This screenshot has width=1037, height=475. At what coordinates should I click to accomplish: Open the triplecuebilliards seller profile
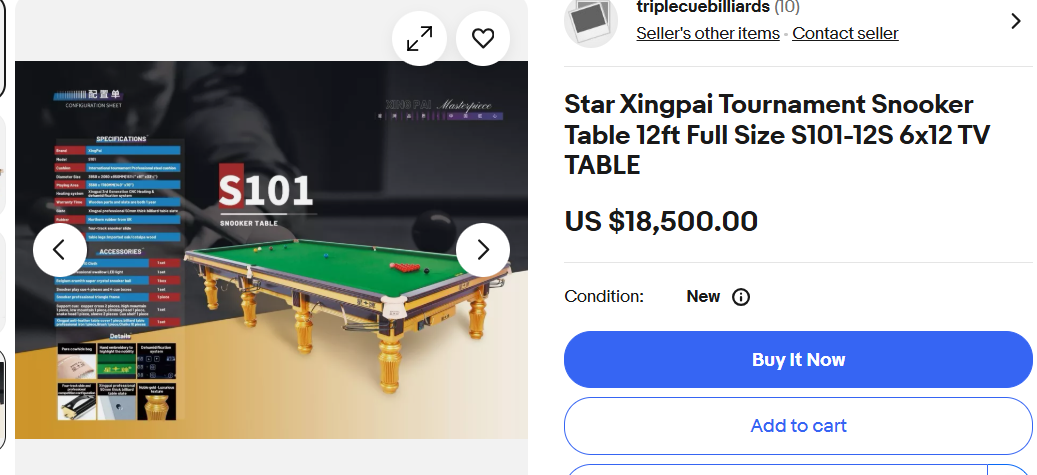pos(702,7)
